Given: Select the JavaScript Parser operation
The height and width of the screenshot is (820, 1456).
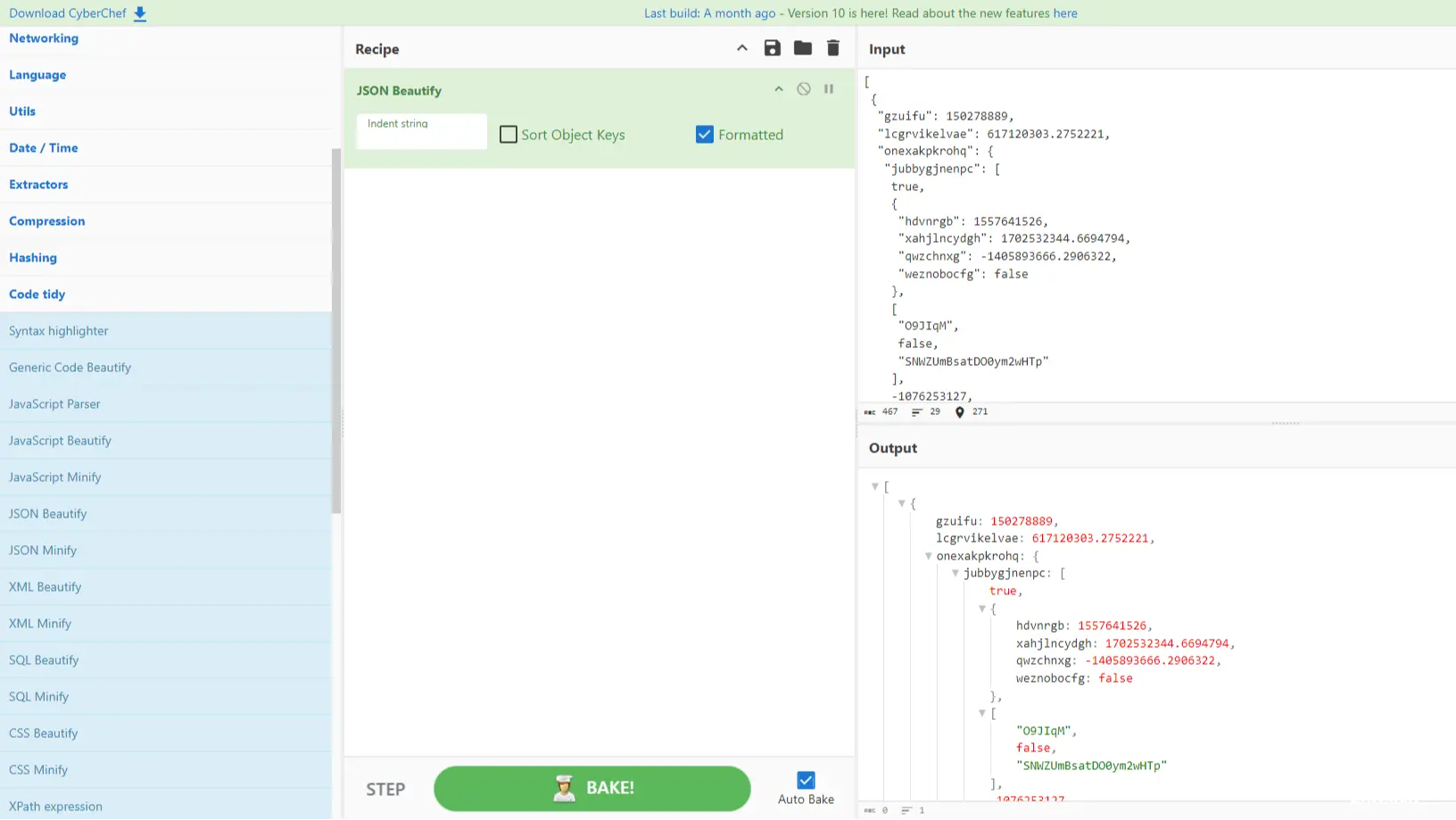Looking at the screenshot, I should pyautogui.click(x=166, y=404).
